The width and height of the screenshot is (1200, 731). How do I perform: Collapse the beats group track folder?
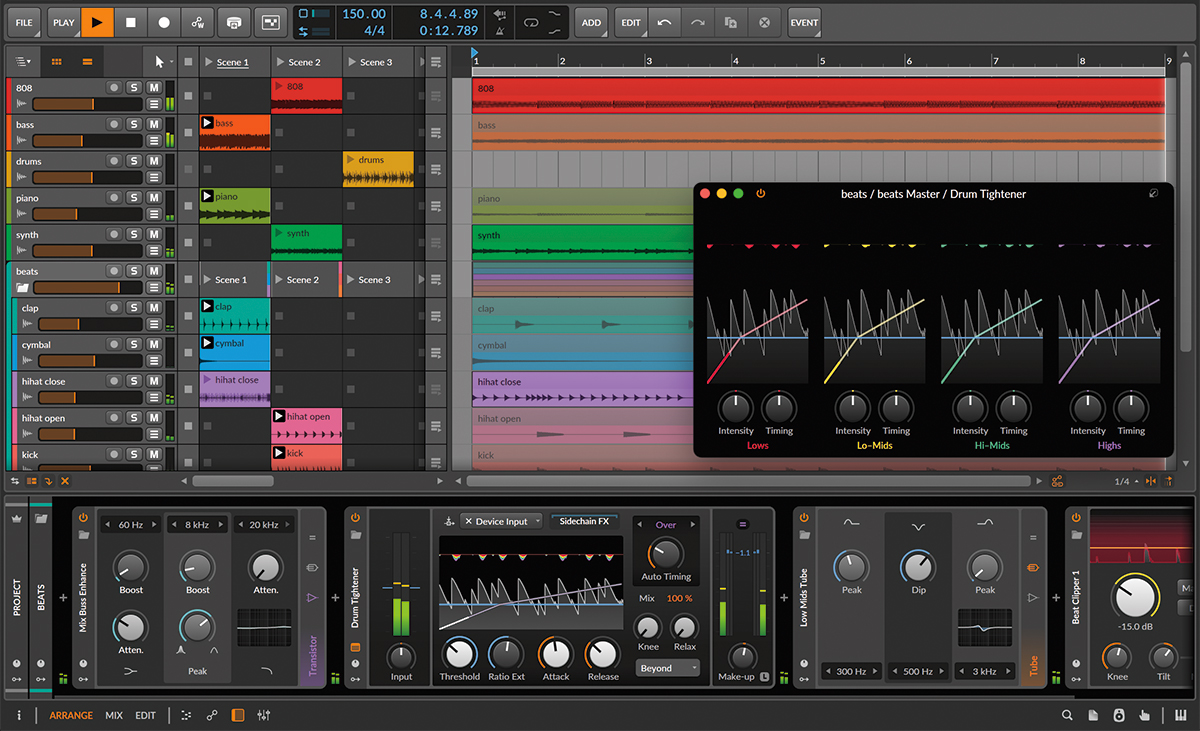tap(22, 288)
